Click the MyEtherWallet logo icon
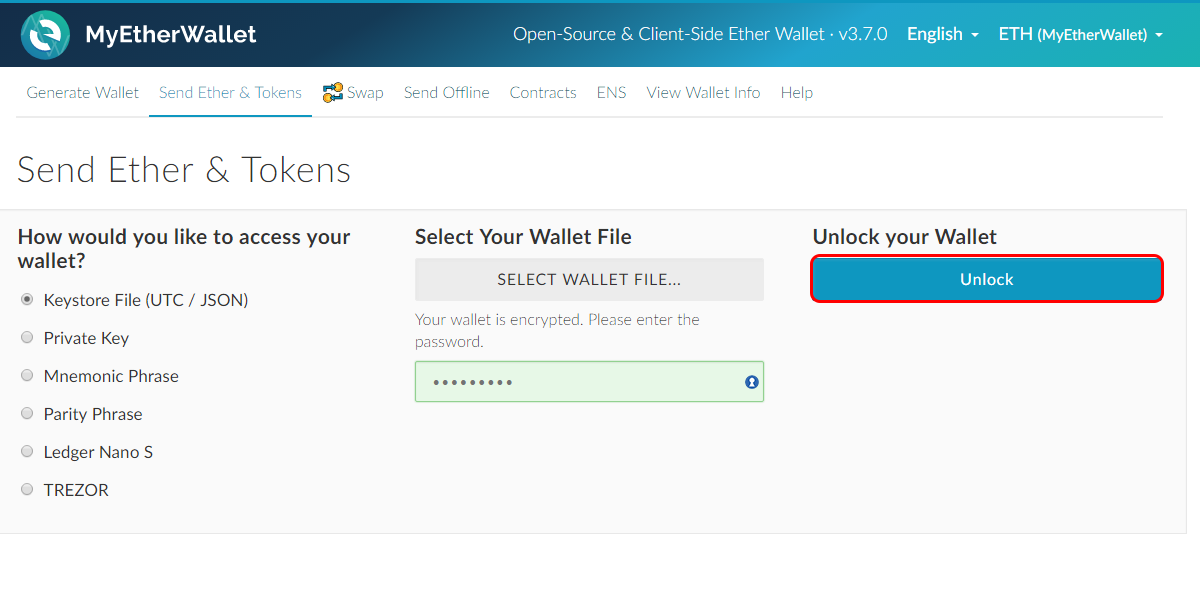Image resolution: width=1200 pixels, height=609 pixels. 46,35
